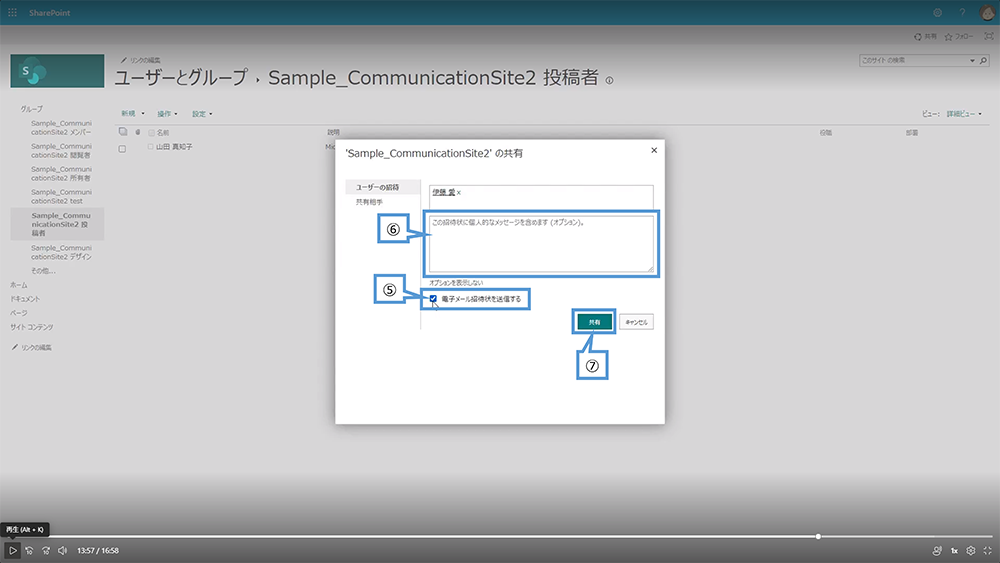Open the 設定 dropdown menu
Image resolution: width=1000 pixels, height=563 pixels.
pos(203,113)
